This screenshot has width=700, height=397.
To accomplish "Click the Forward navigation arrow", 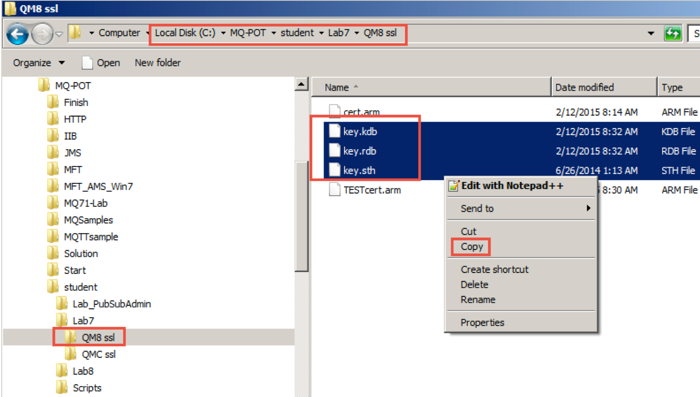I will [42, 34].
